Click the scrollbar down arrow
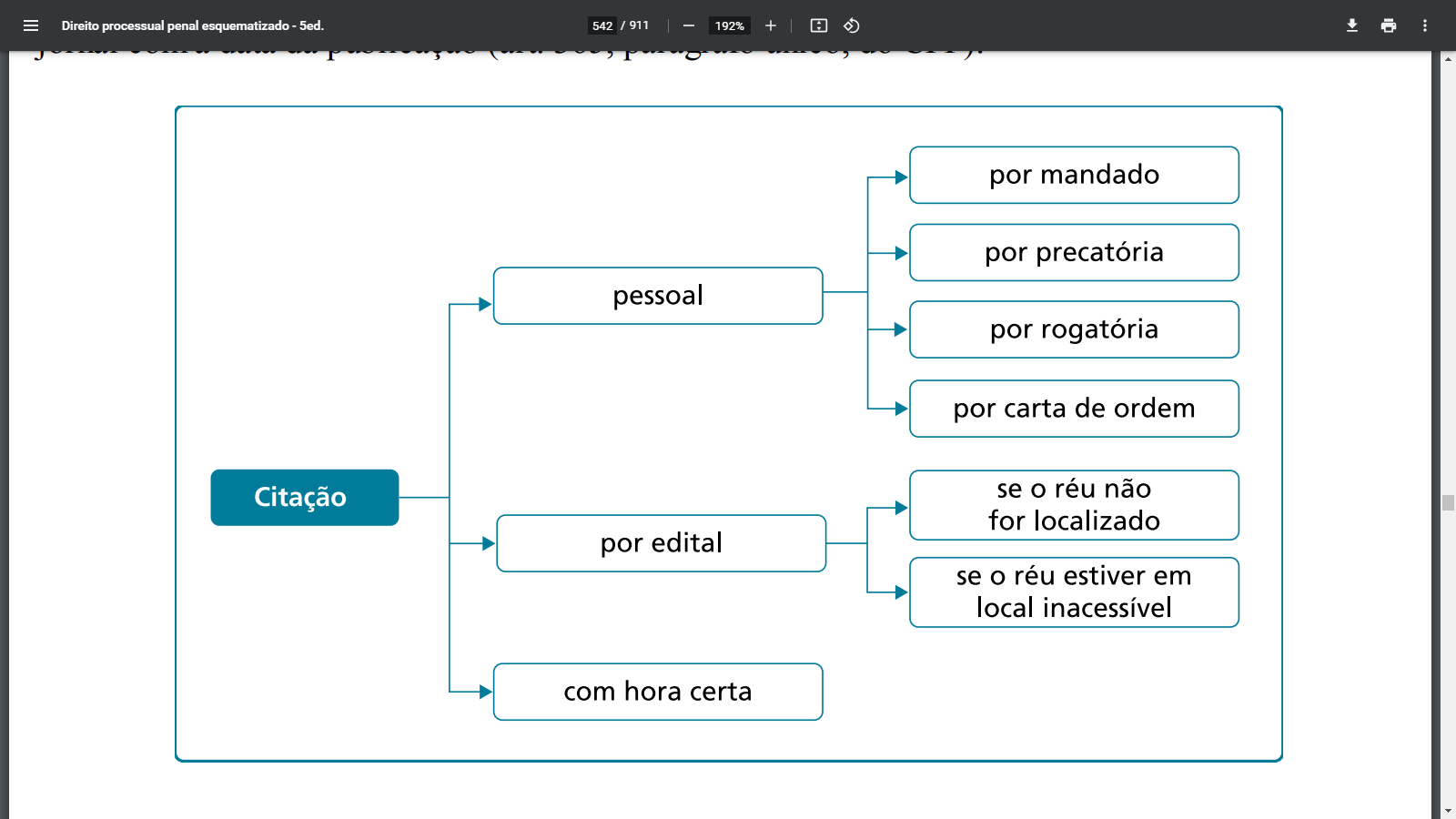 (1448, 811)
